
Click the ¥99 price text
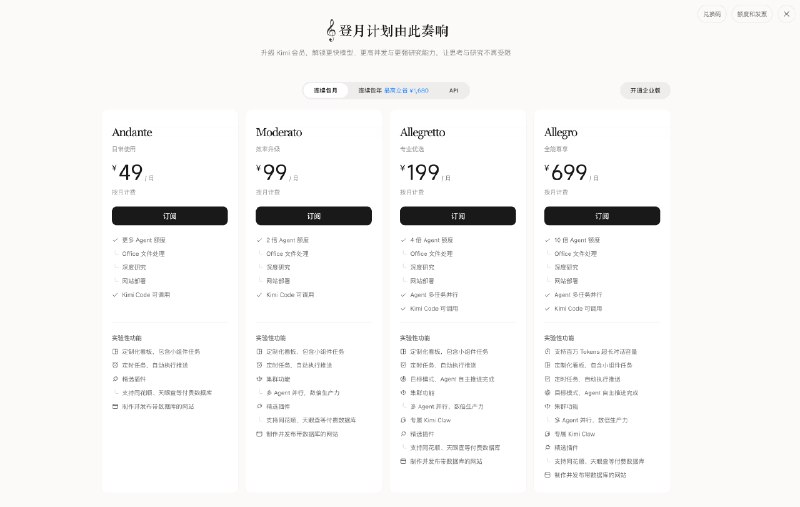click(x=271, y=172)
